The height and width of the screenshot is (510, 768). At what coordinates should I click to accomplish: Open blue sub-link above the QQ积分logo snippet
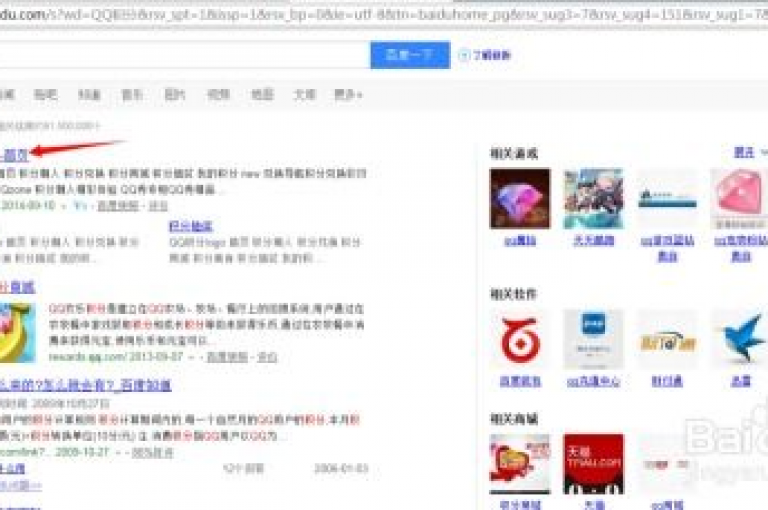[x=191, y=226]
